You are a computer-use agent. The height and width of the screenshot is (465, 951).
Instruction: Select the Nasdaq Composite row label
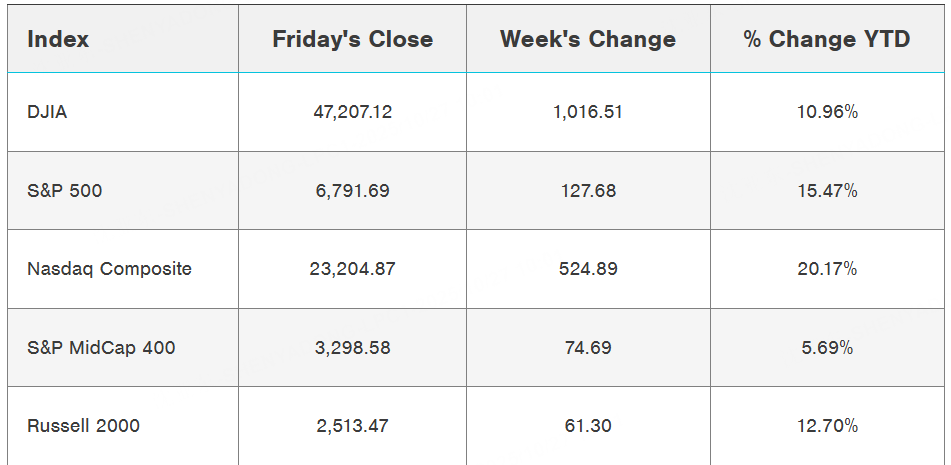click(x=110, y=269)
